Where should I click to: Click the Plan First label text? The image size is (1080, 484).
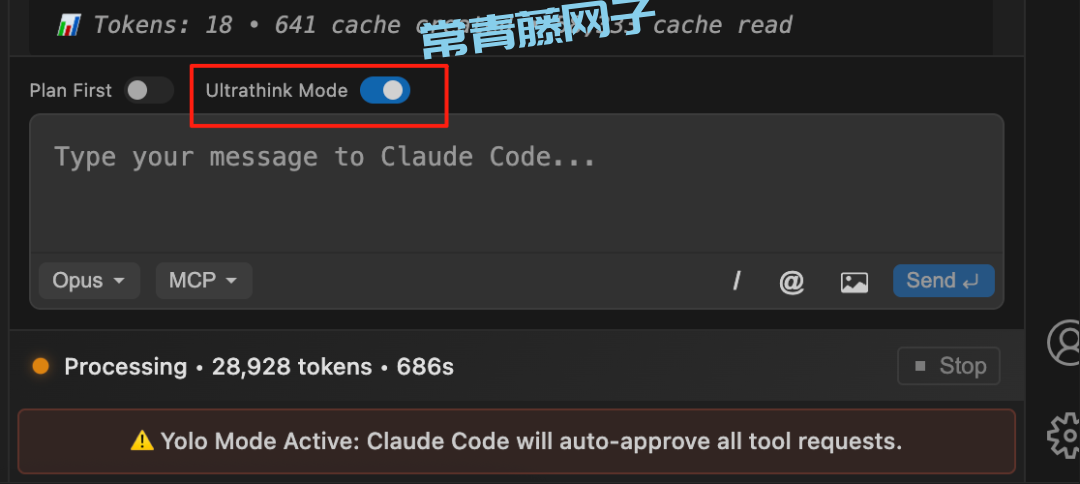click(x=70, y=91)
